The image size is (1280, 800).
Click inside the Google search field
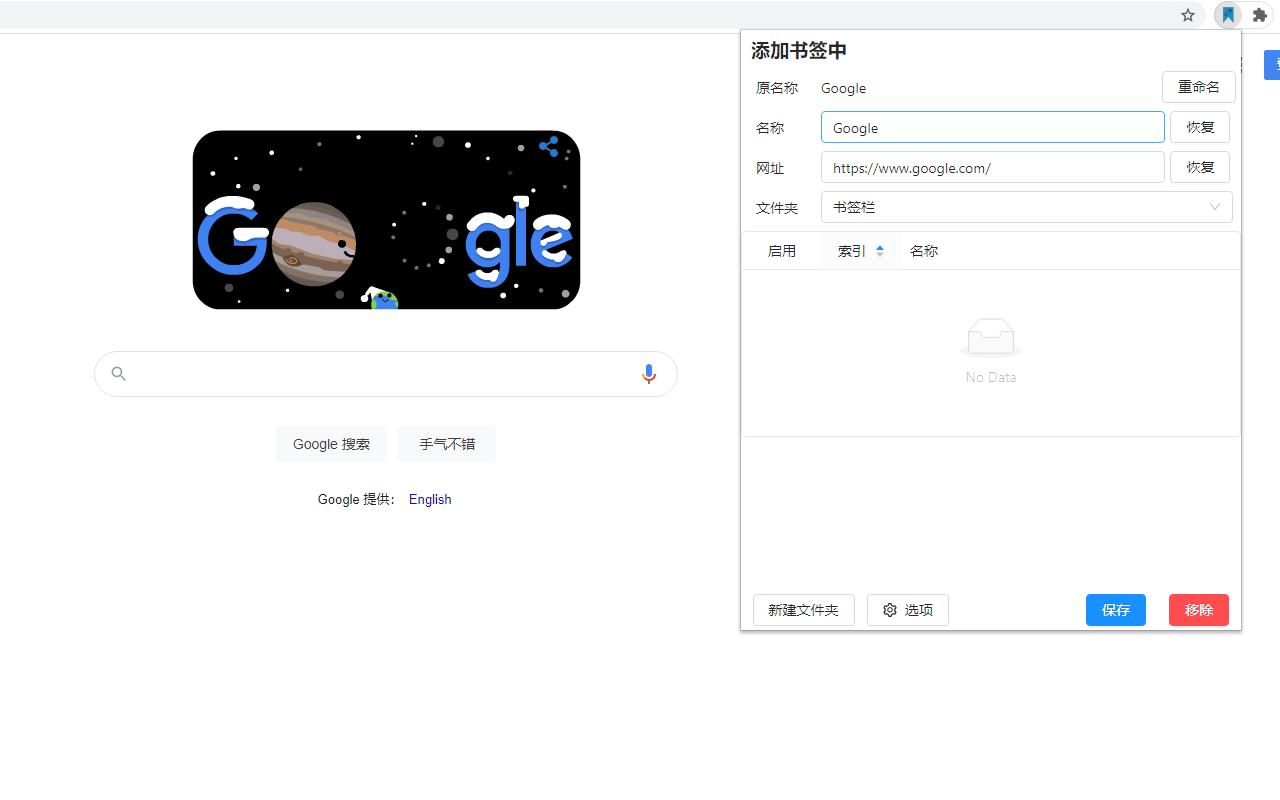point(386,374)
